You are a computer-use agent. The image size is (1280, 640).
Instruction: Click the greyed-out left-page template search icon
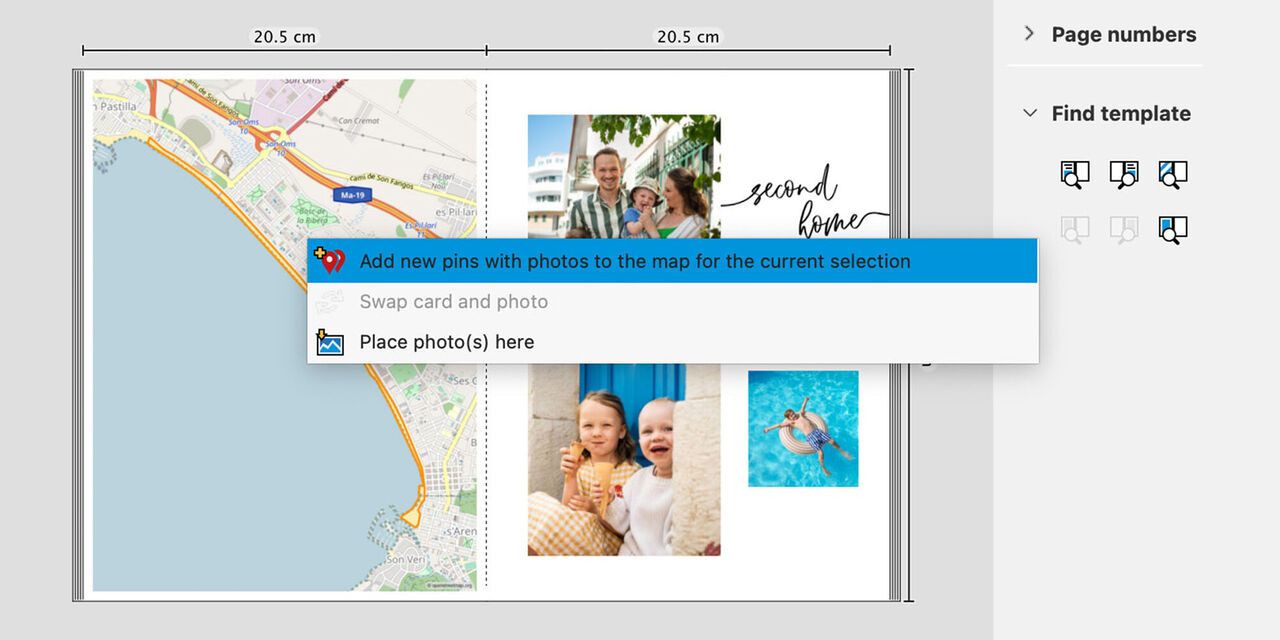point(1075,230)
